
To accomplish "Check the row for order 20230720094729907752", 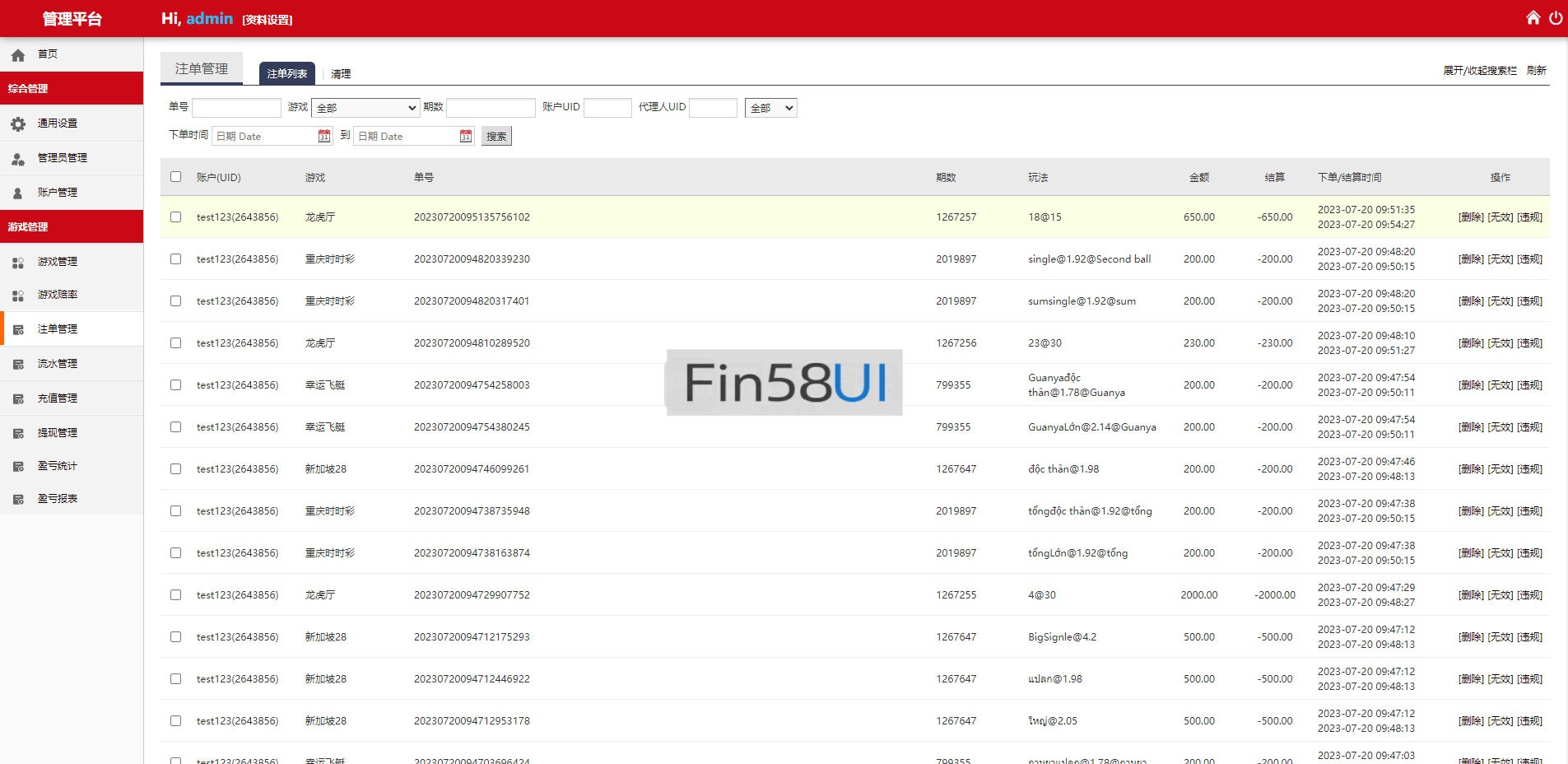I will tap(175, 595).
